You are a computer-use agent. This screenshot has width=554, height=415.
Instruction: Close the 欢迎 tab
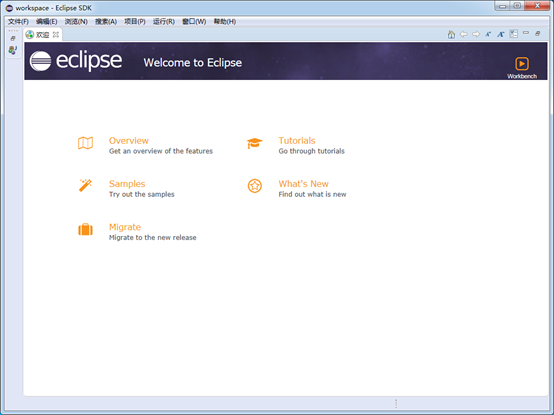[x=56, y=35]
